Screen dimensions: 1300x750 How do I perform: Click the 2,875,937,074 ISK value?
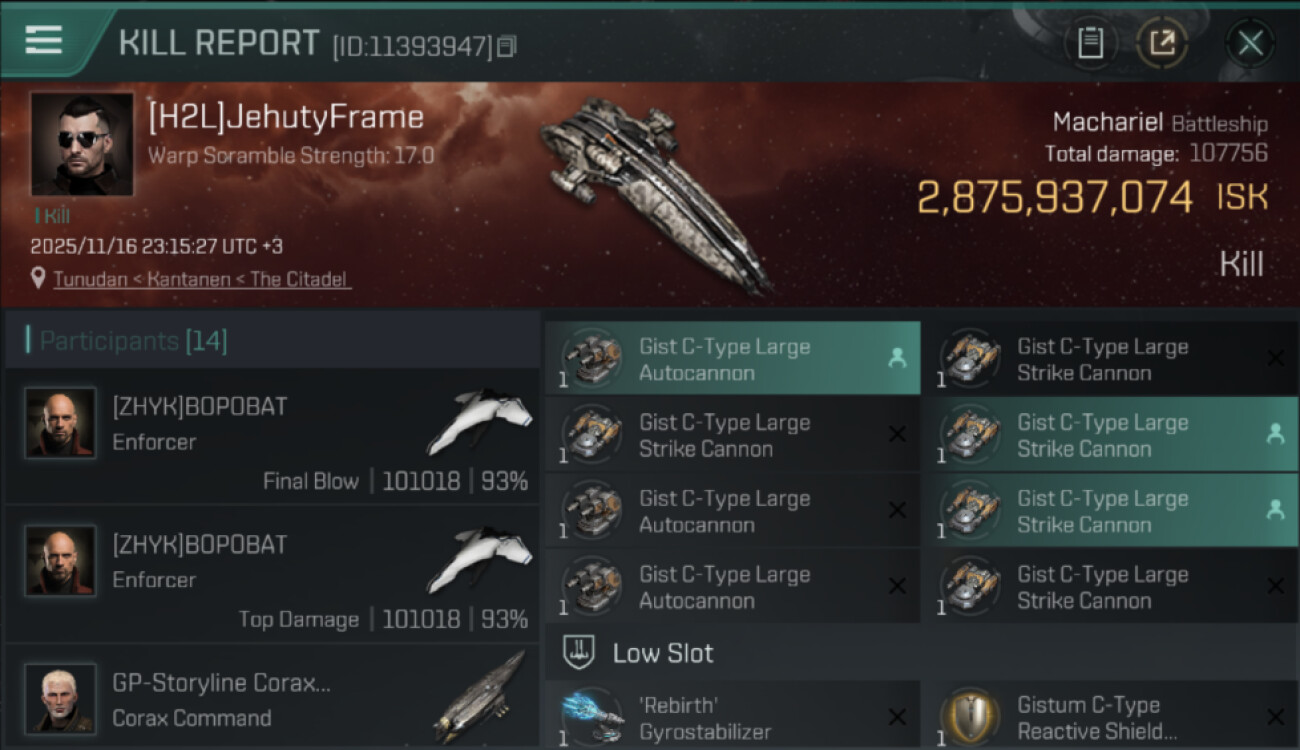coord(1055,197)
